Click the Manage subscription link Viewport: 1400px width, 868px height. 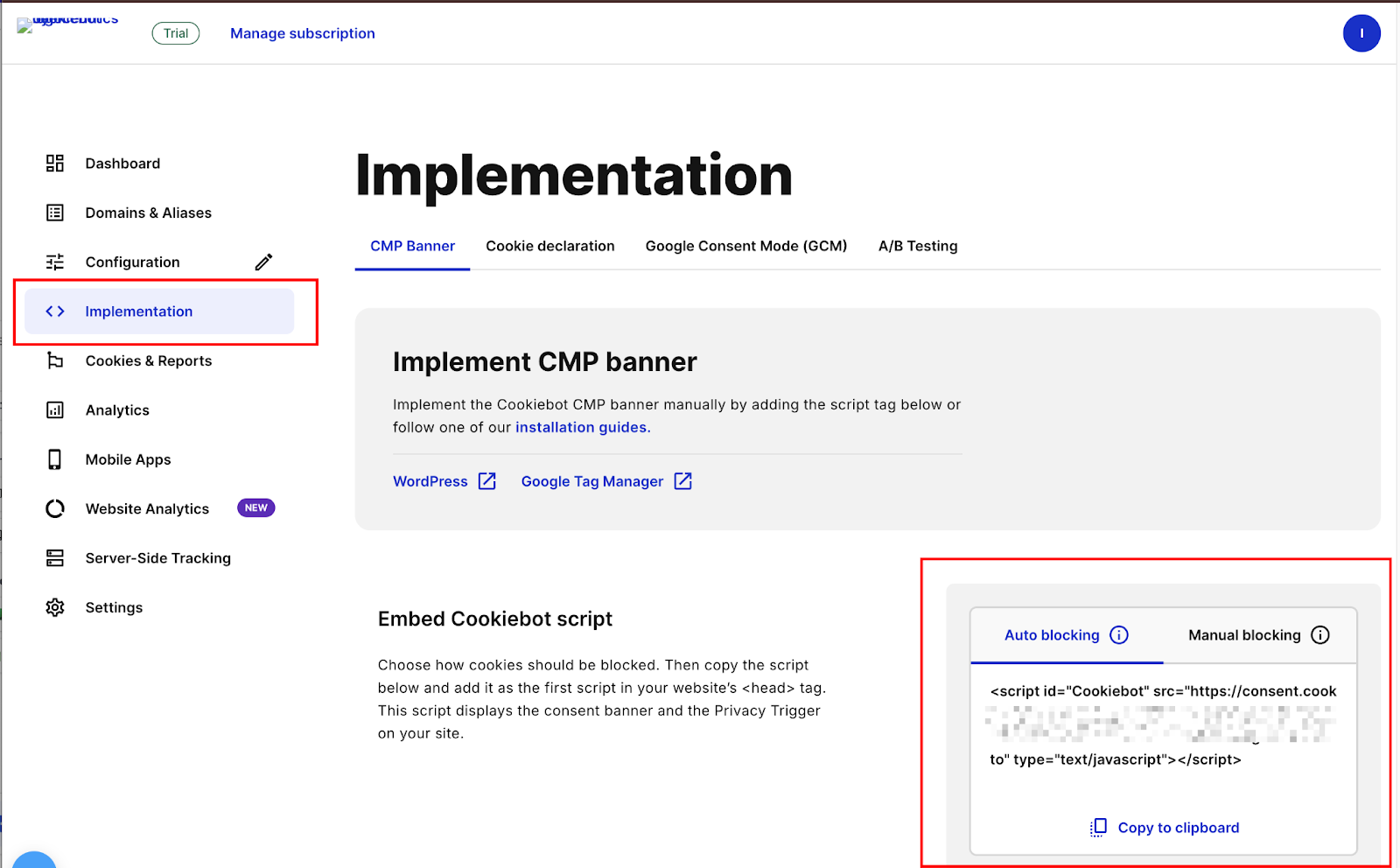(x=303, y=33)
